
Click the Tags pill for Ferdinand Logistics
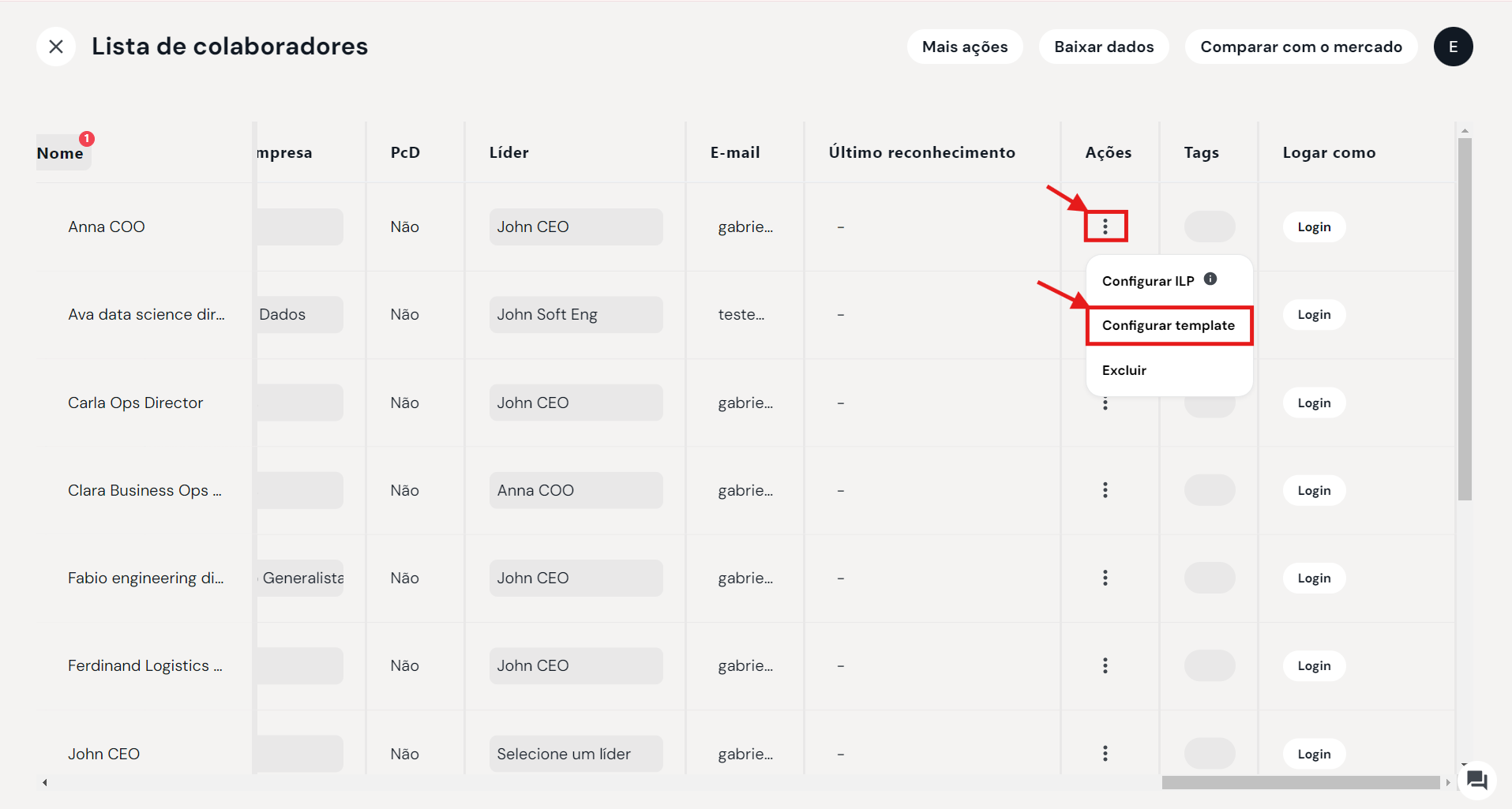coord(1210,665)
